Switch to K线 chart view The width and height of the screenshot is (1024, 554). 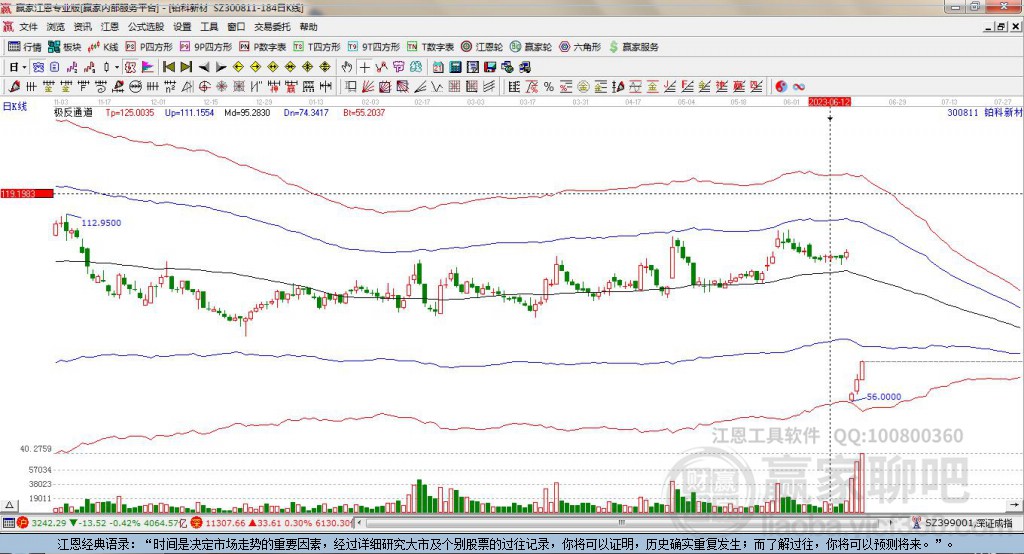[103, 47]
